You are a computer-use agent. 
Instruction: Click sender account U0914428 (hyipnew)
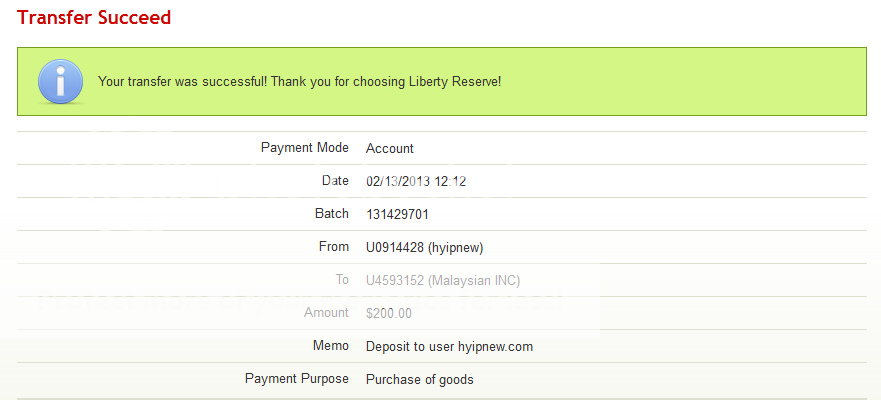click(424, 248)
